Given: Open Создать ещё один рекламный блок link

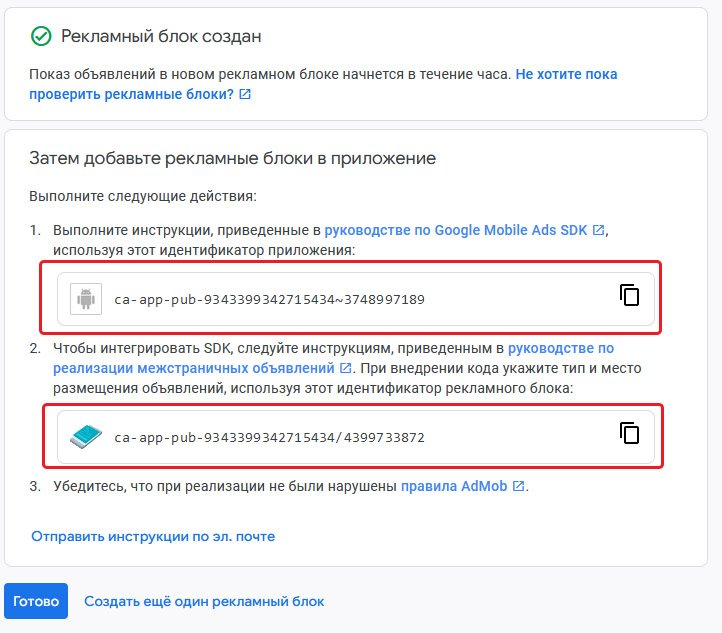Looking at the screenshot, I should coord(204,601).
